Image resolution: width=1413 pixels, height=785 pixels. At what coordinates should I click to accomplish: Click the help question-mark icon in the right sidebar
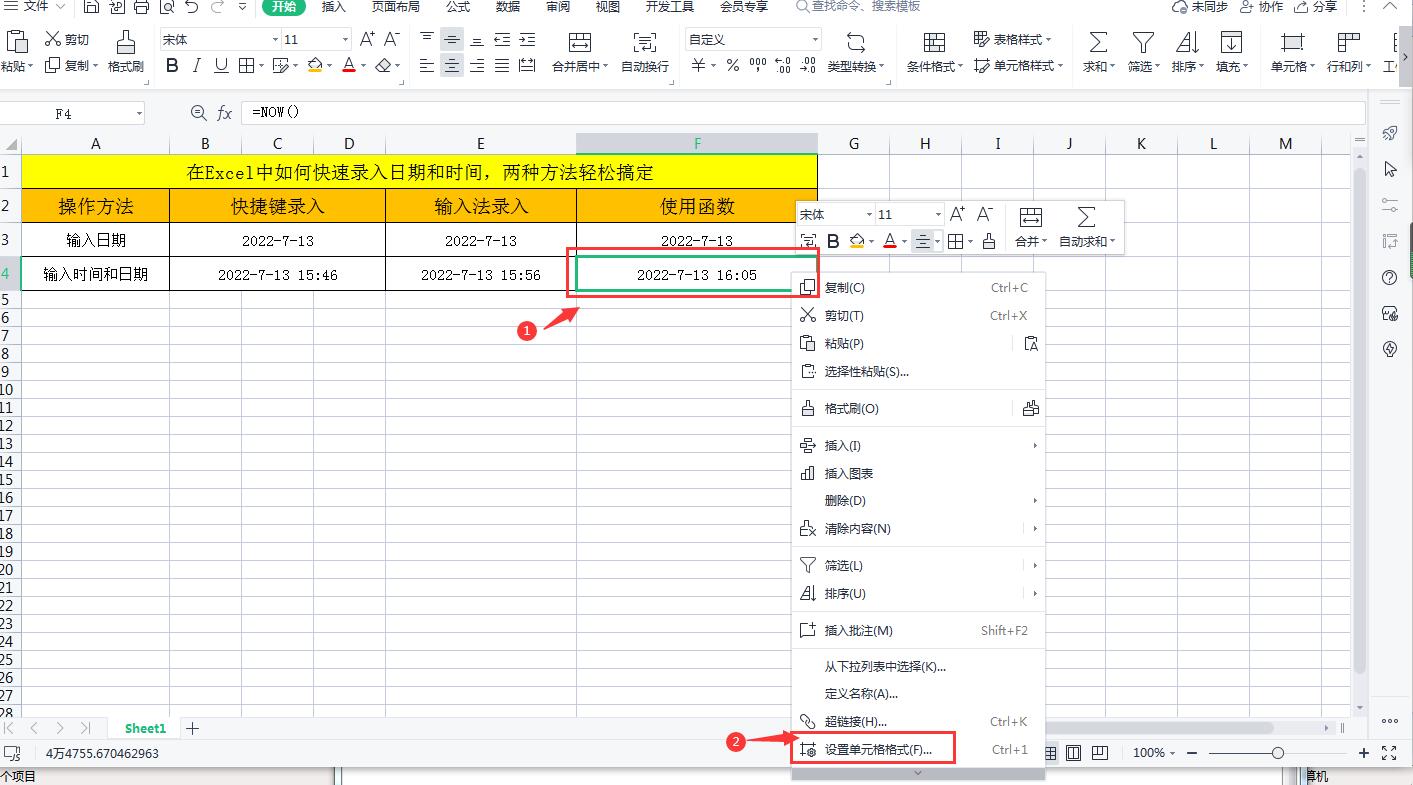[x=1389, y=277]
